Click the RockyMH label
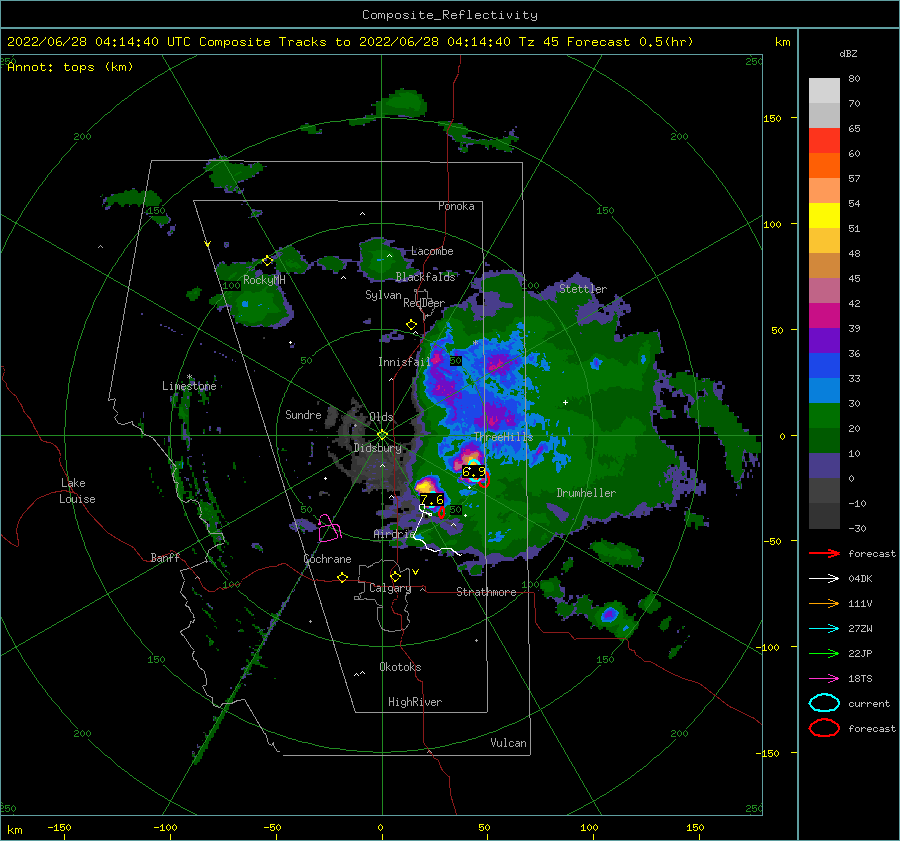 (264, 280)
